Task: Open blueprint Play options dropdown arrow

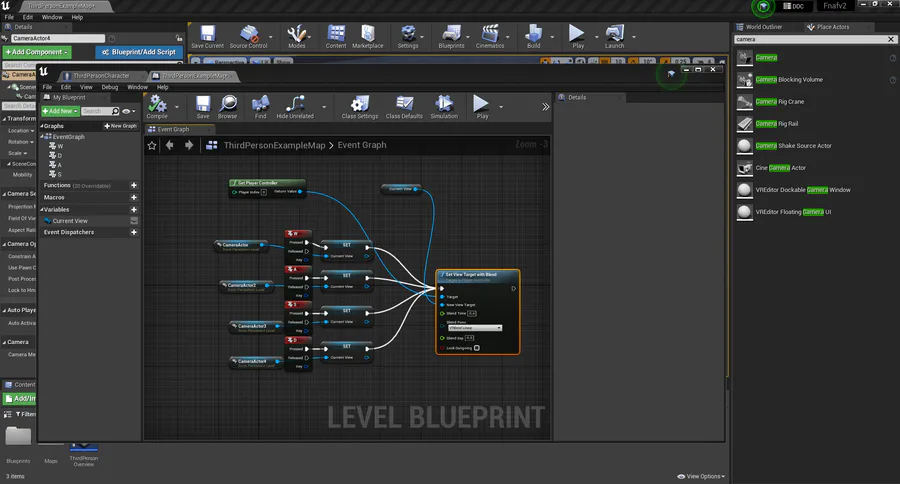Action: (x=501, y=107)
